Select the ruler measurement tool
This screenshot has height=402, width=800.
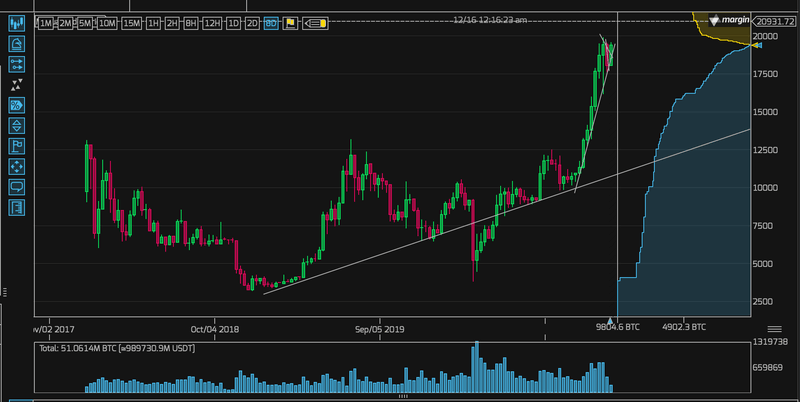tap(16, 208)
